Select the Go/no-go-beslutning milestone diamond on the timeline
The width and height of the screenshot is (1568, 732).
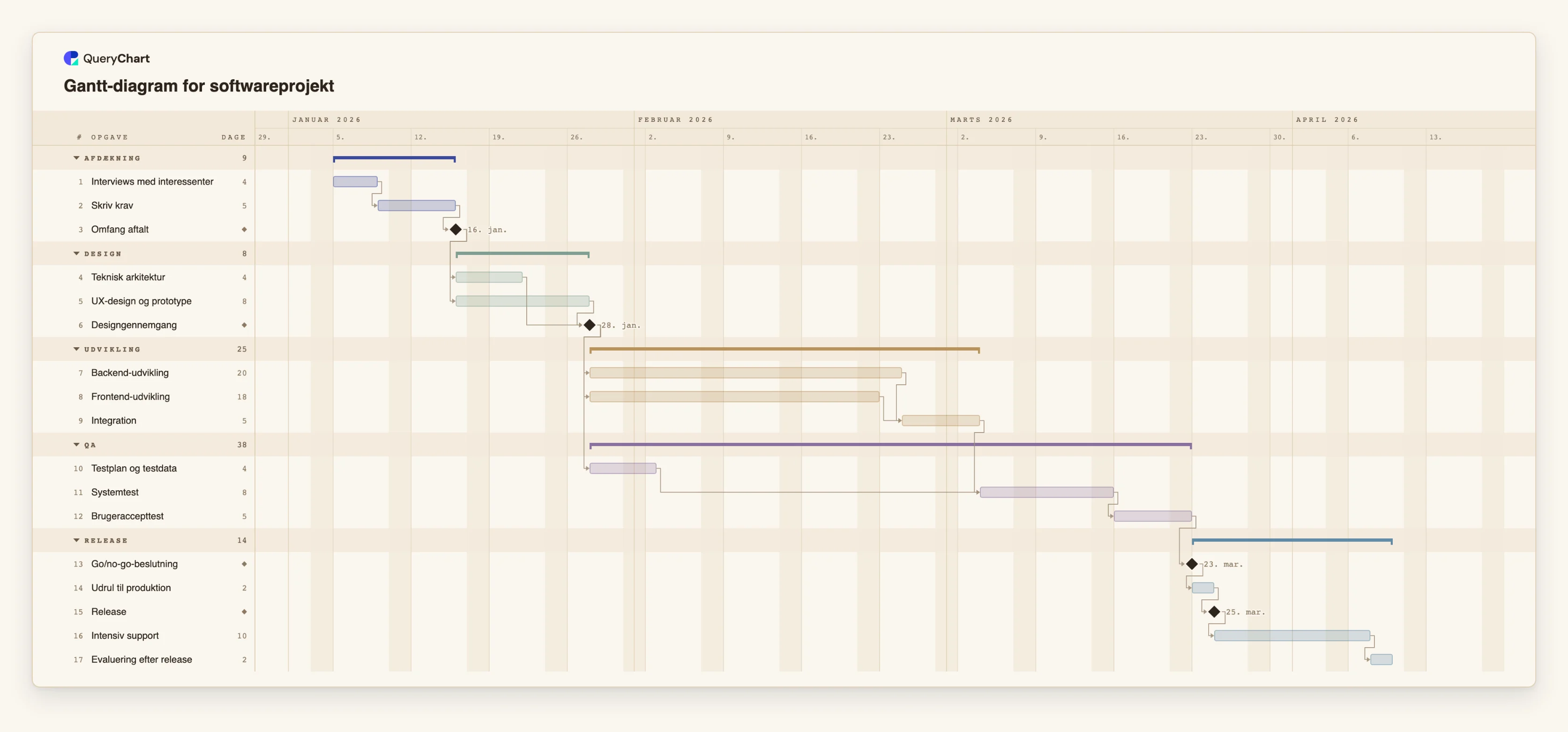(1193, 564)
